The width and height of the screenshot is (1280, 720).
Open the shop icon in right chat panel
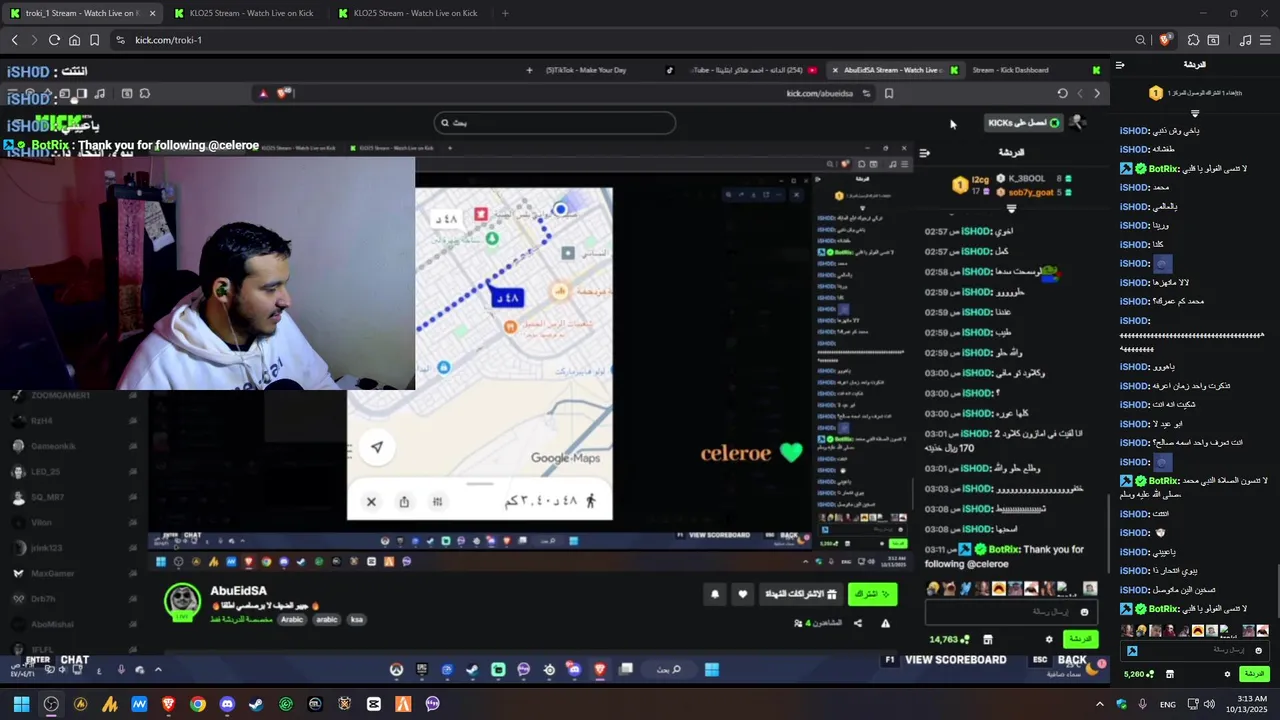click(x=1170, y=674)
